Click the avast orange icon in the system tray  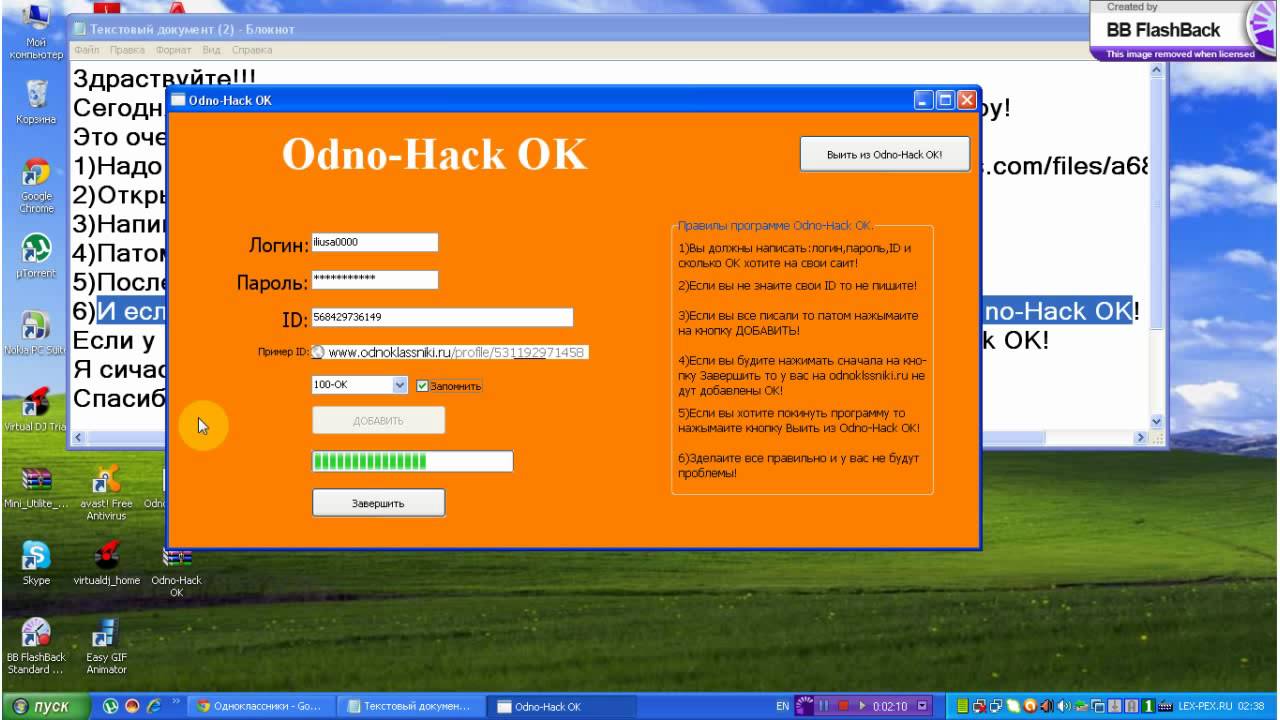1031,706
